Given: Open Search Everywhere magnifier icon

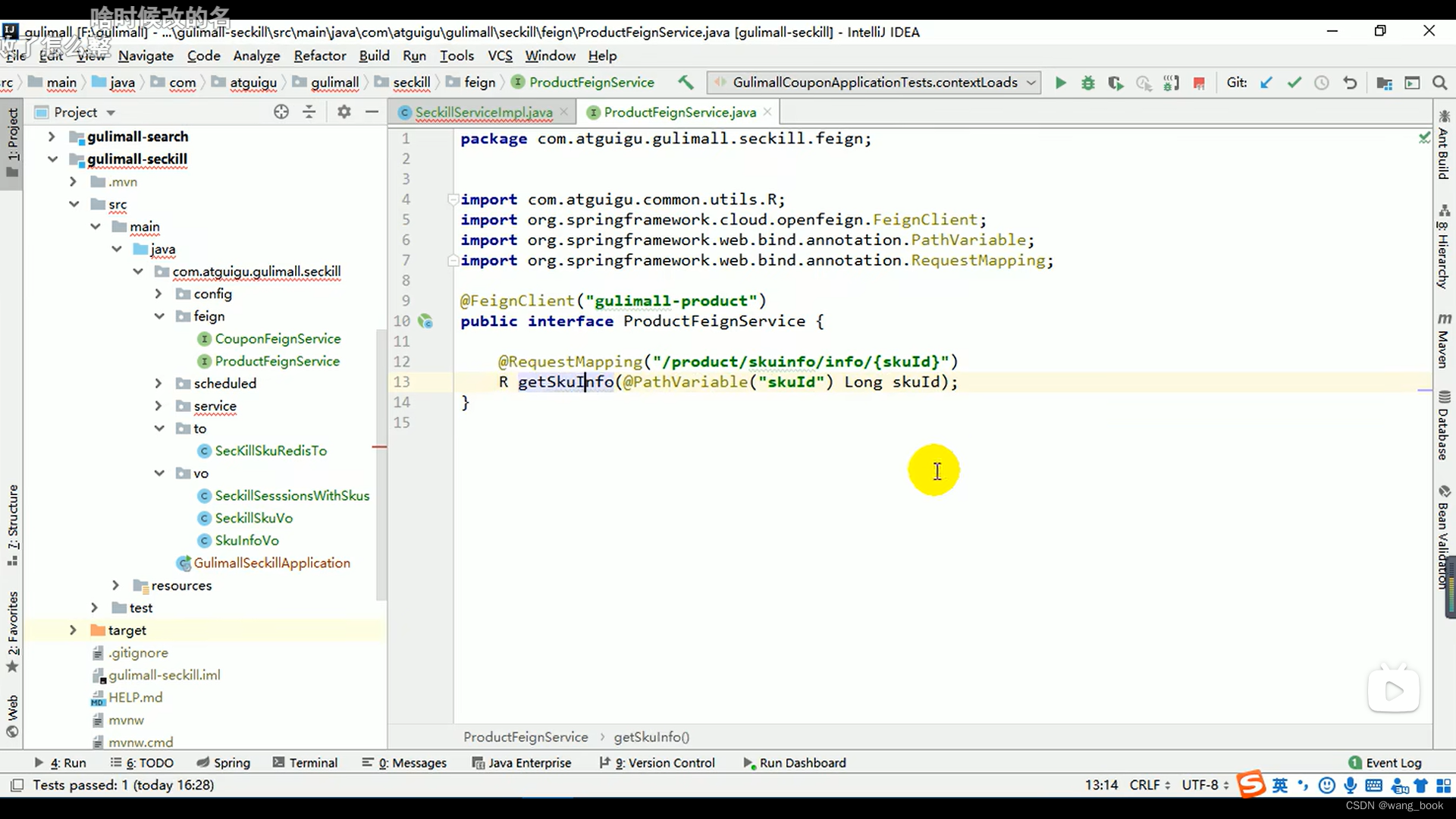Looking at the screenshot, I should pos(1439,83).
